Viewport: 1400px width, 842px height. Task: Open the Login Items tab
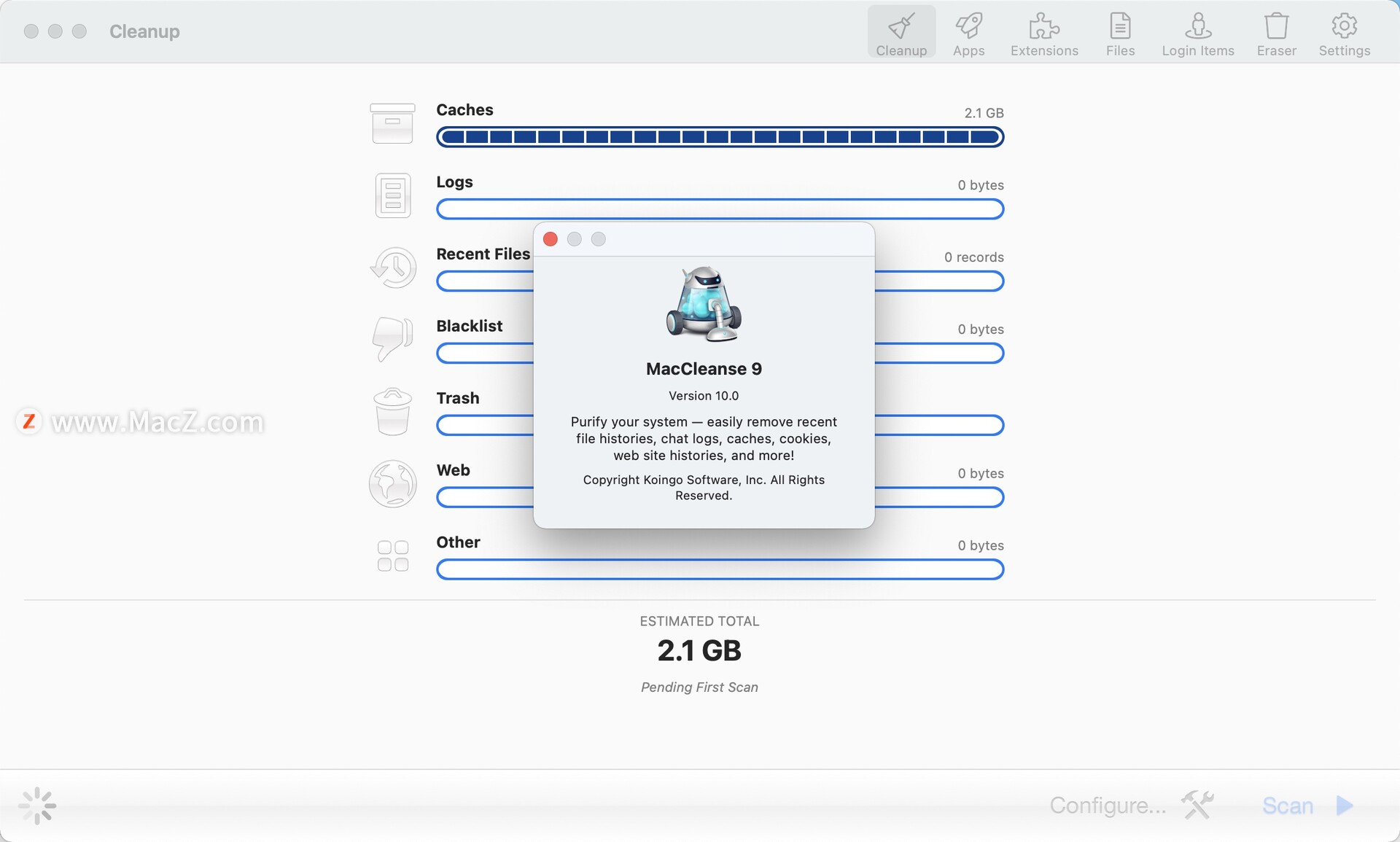click(1198, 33)
